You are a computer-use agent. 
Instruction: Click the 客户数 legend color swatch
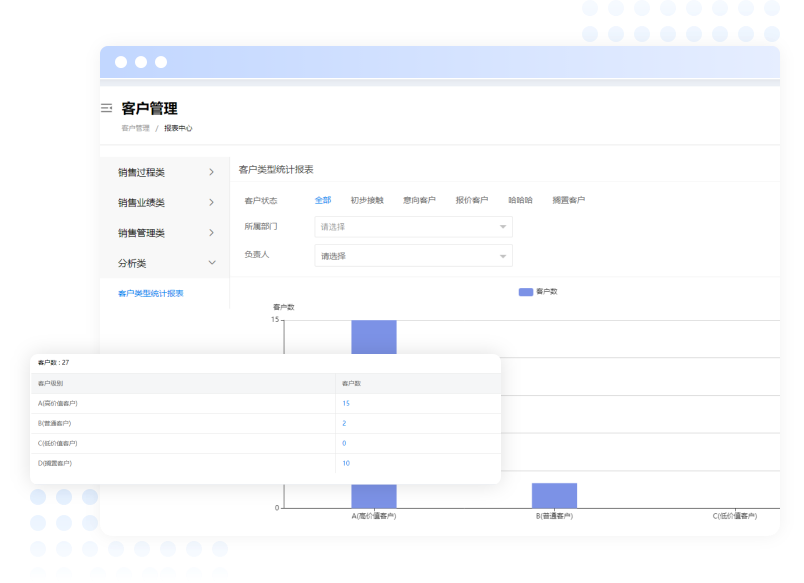pyautogui.click(x=526, y=291)
